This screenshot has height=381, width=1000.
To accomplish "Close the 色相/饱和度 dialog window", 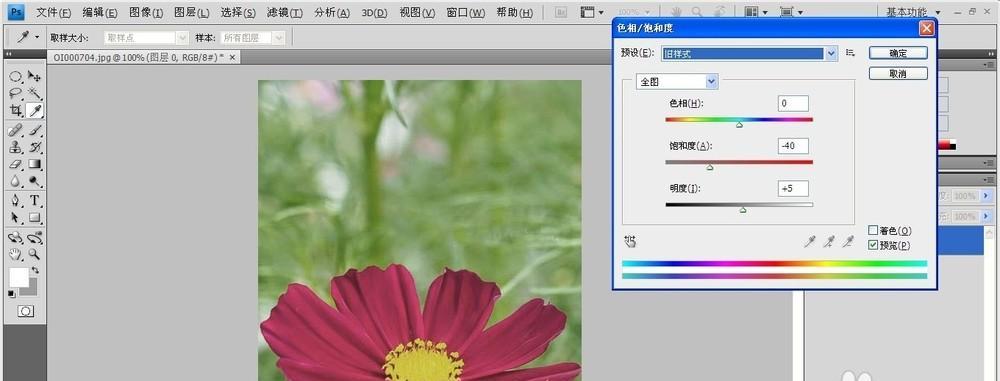I will [927, 28].
